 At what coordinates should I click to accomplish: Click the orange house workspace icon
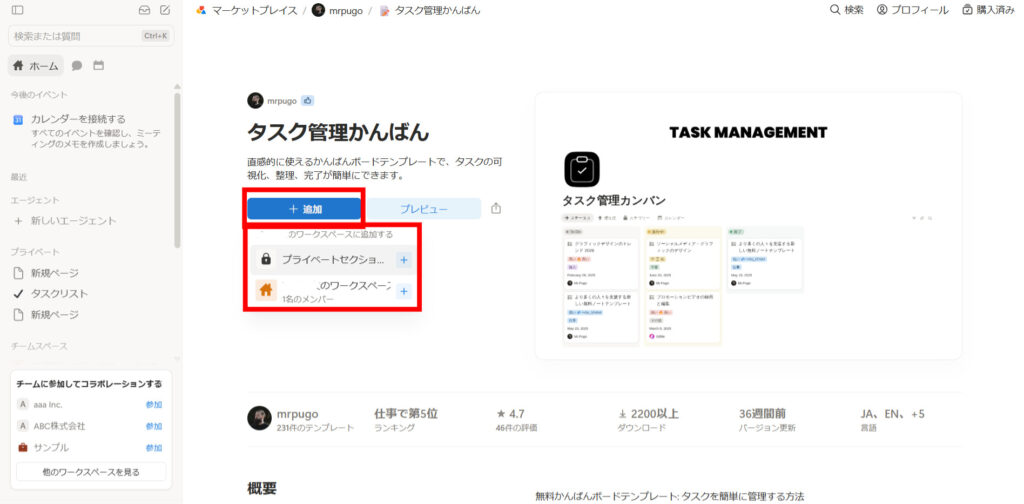266,291
